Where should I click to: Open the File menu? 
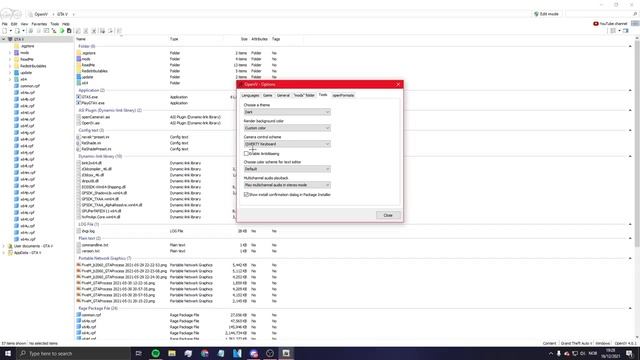[x=4, y=24]
